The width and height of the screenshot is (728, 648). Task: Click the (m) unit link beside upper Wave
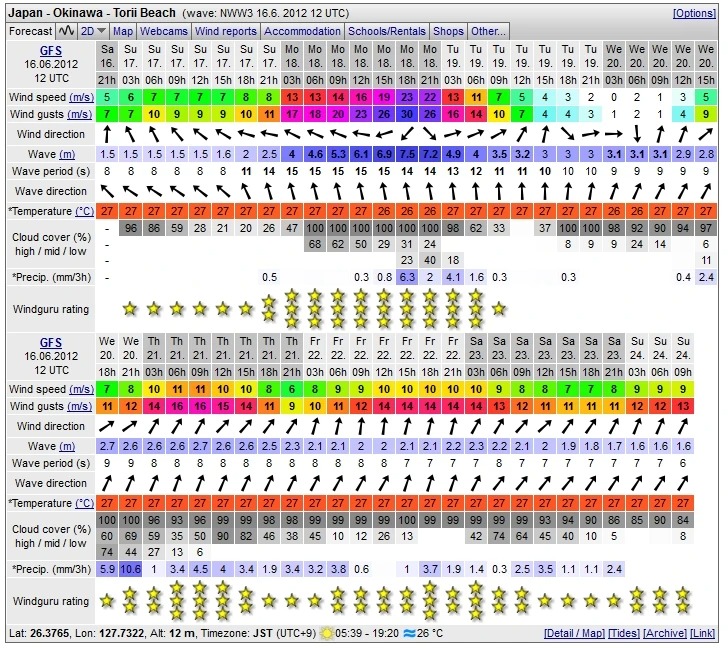point(67,154)
